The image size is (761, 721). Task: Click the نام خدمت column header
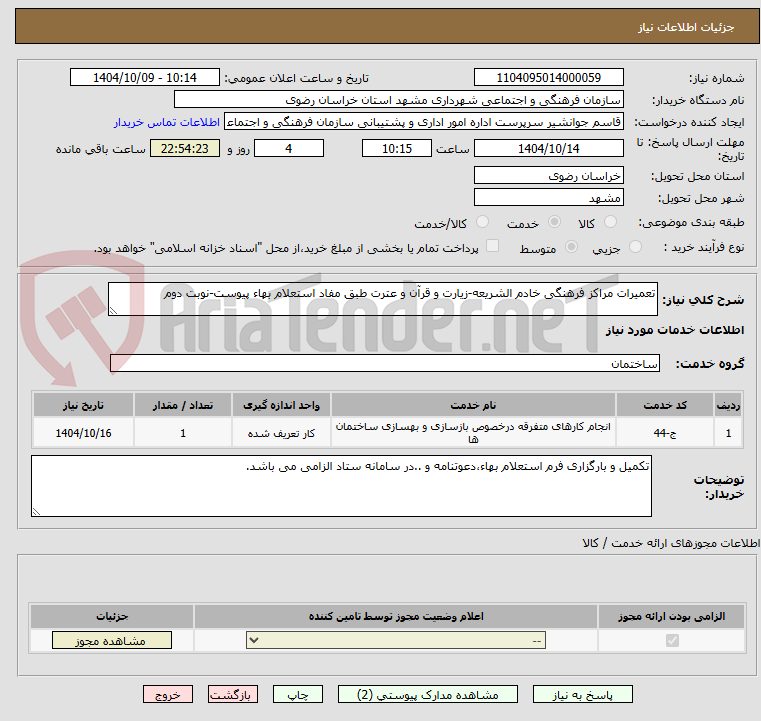pyautogui.click(x=473, y=405)
